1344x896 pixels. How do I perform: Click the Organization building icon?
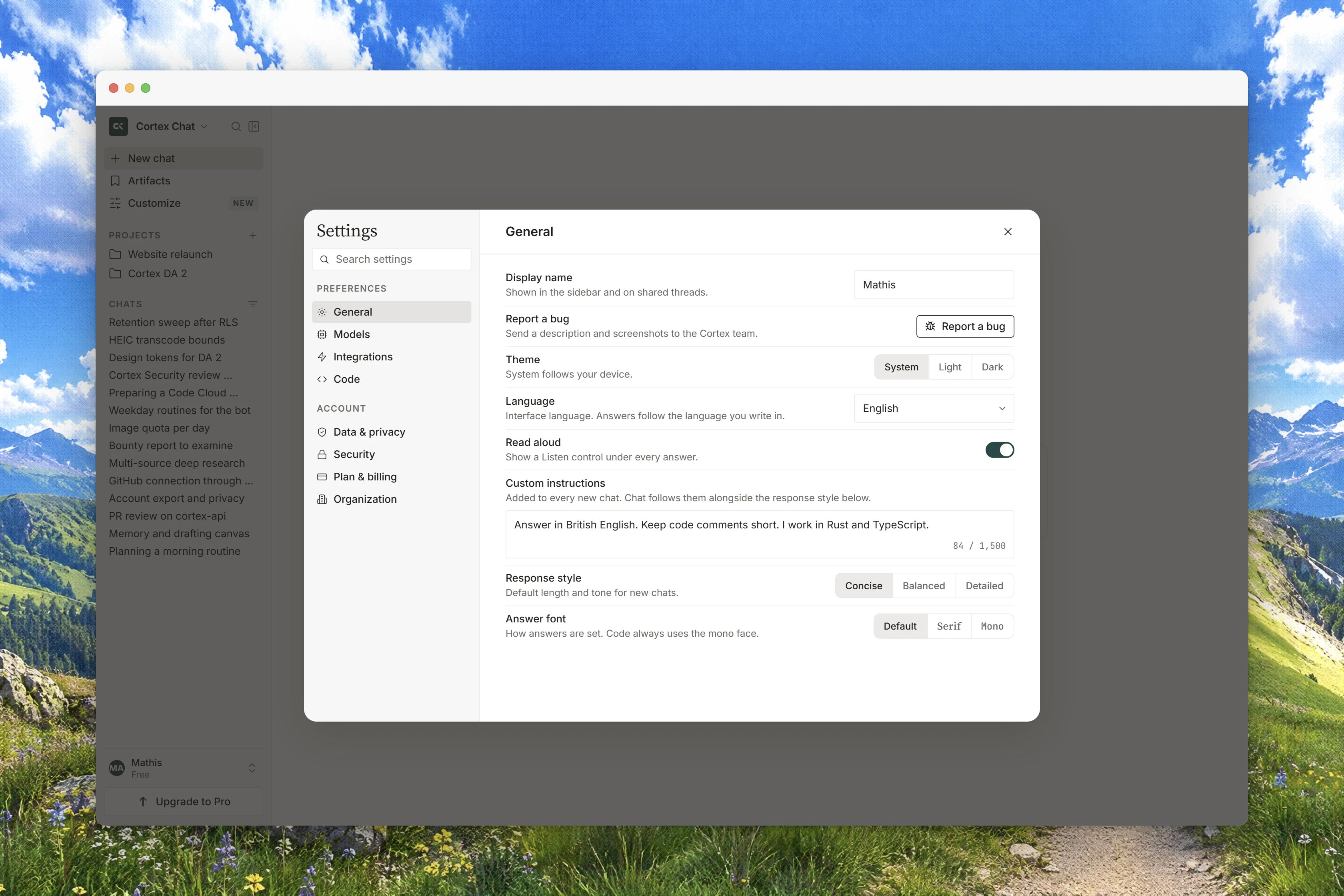pyautogui.click(x=322, y=499)
